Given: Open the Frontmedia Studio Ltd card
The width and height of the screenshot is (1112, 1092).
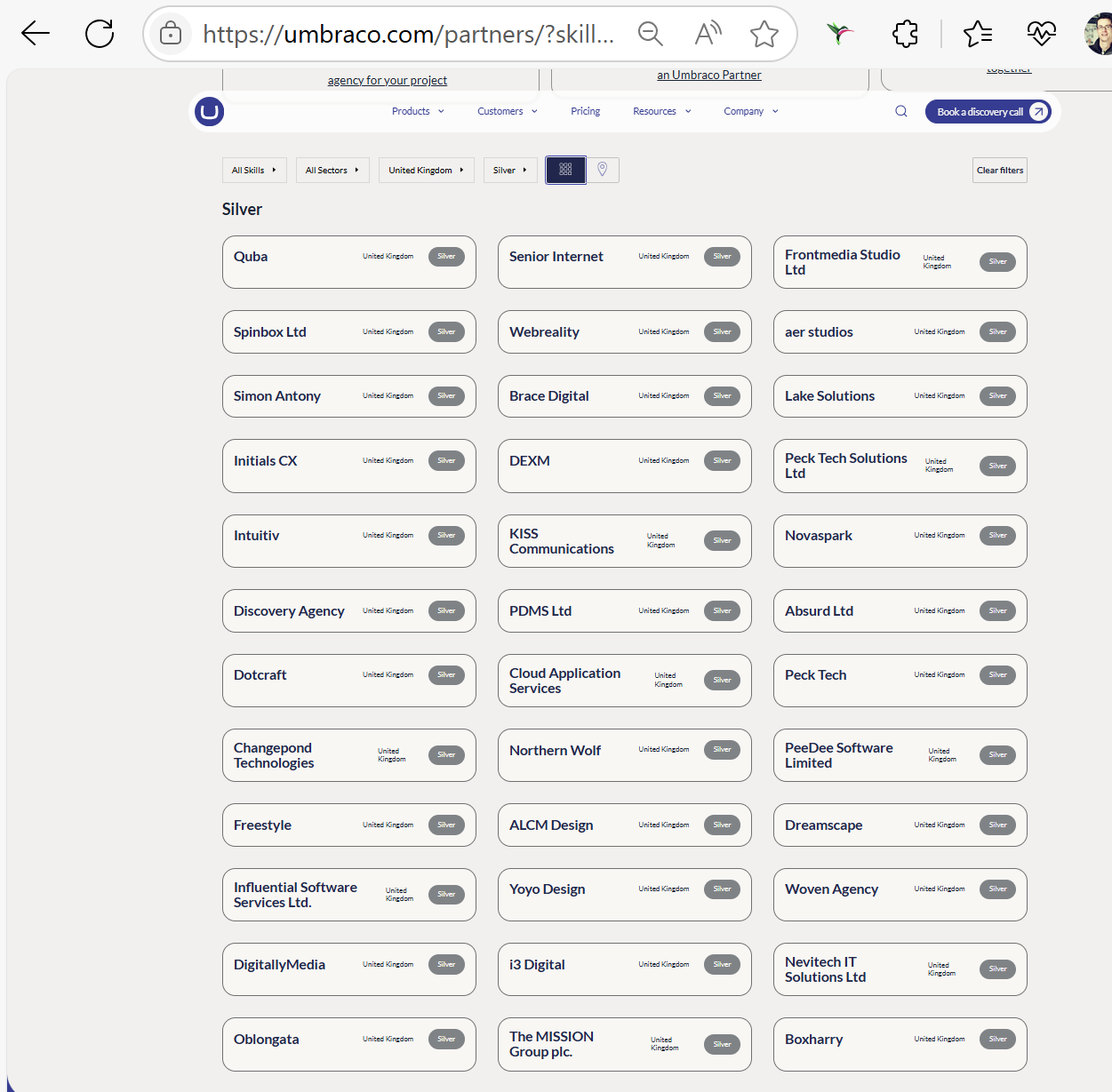Looking at the screenshot, I should 900,262.
